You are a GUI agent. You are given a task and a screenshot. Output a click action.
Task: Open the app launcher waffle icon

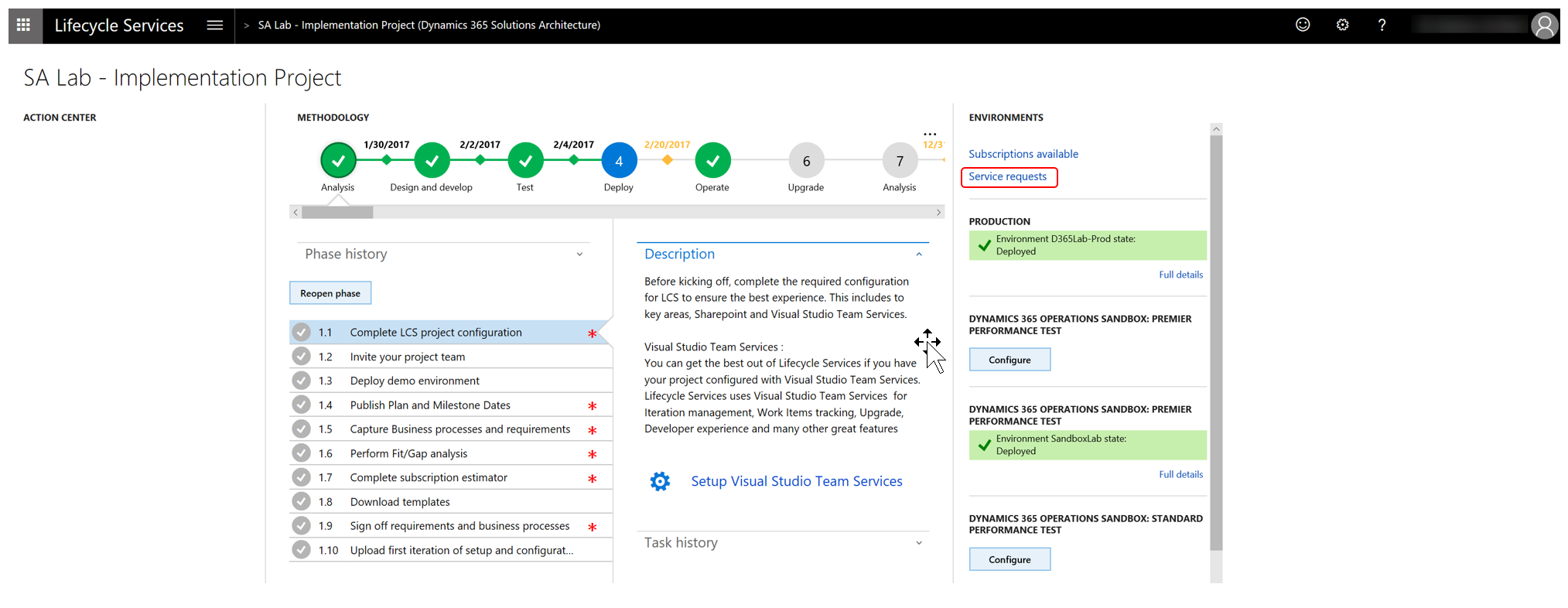[24, 26]
